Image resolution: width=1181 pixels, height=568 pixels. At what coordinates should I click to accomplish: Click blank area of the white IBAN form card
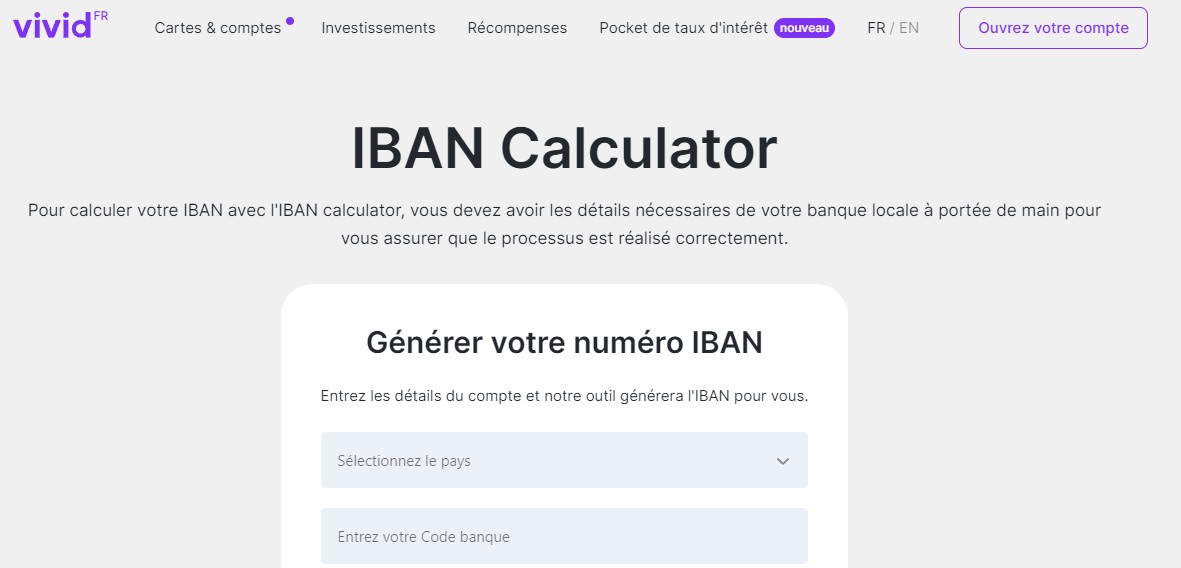tap(828, 422)
